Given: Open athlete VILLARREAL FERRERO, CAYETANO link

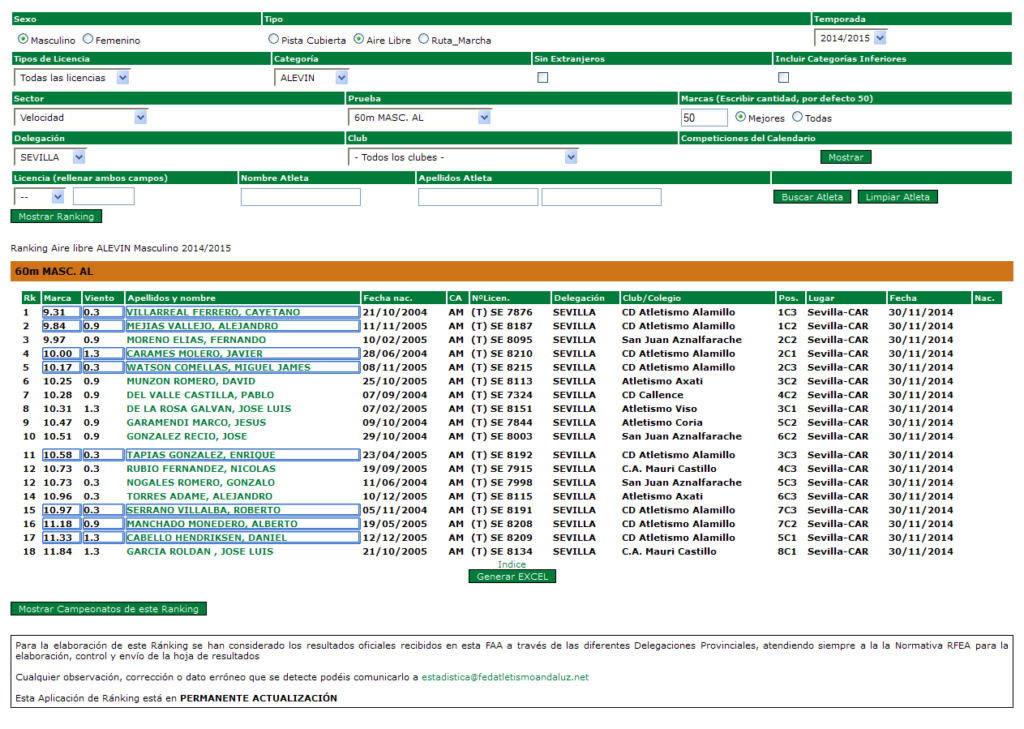Looking at the screenshot, I should point(213,313).
